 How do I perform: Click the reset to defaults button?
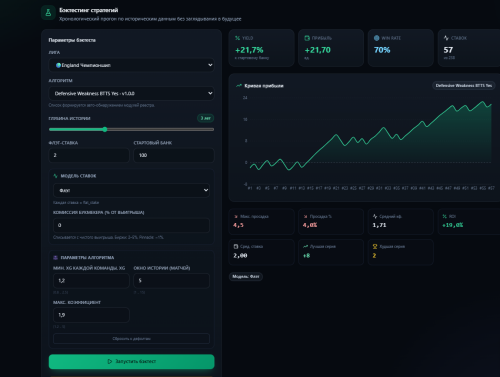(131, 339)
